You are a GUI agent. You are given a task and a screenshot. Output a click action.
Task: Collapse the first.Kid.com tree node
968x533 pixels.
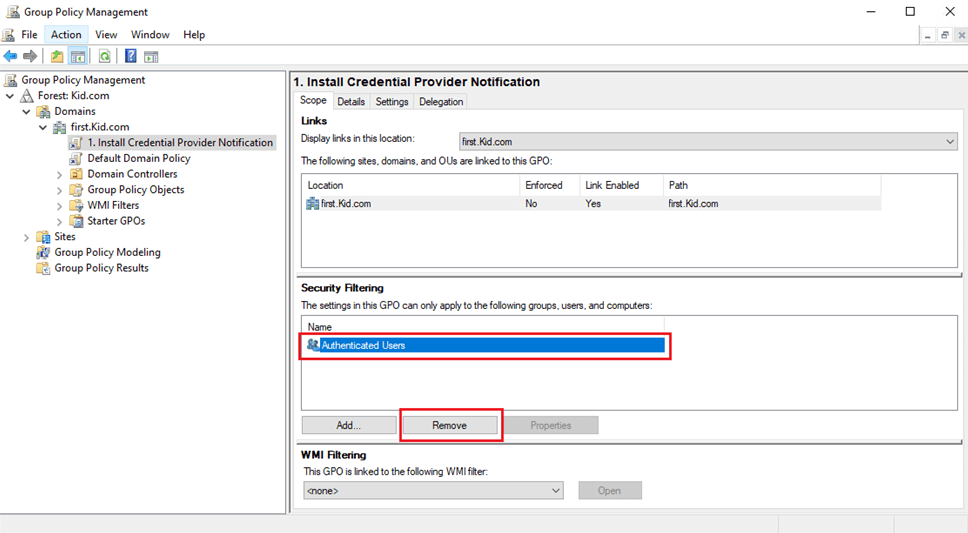click(43, 127)
